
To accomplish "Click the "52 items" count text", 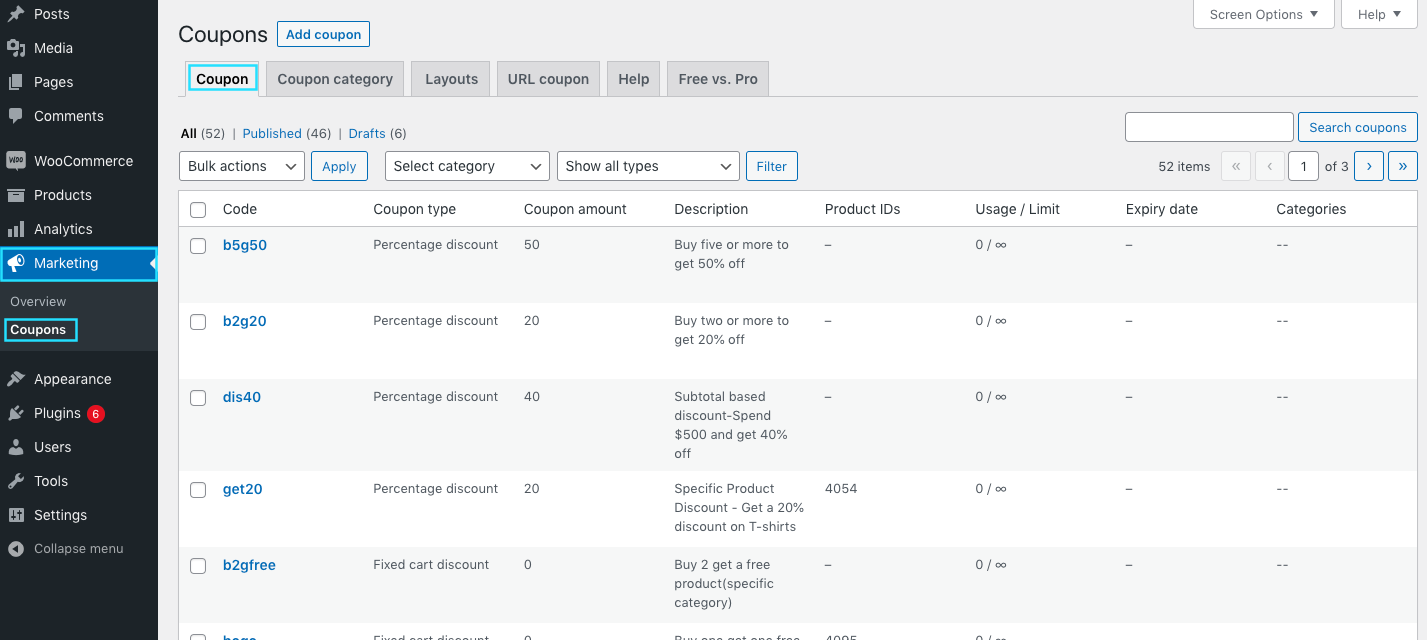I will click(1184, 167).
